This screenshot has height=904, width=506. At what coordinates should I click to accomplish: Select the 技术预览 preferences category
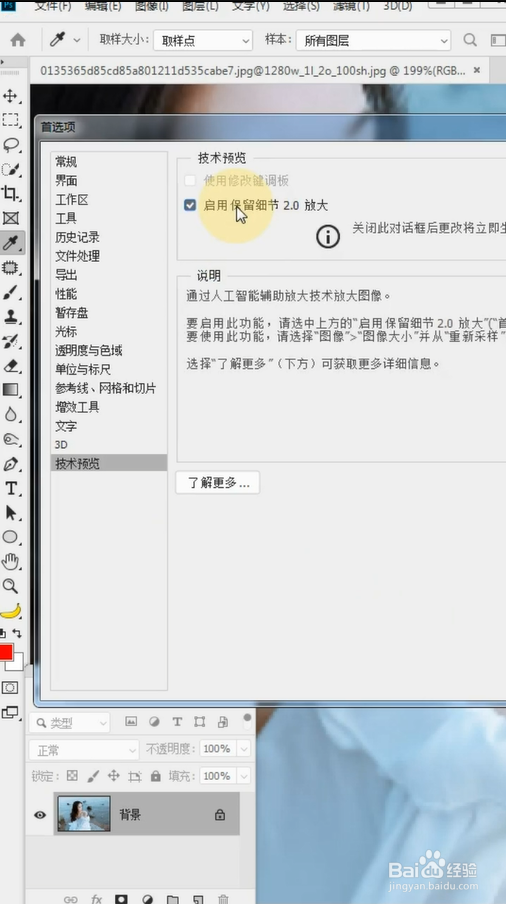click(x=108, y=464)
